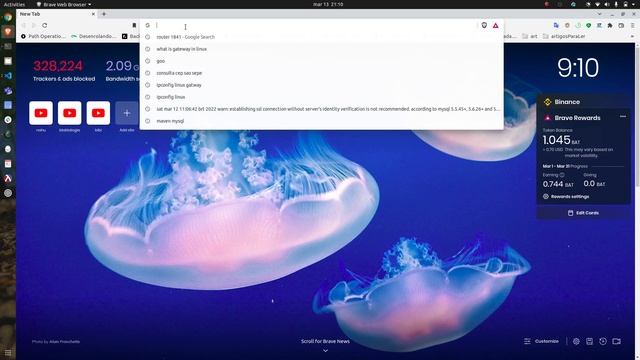
Task: Select suggestion 'consulta cep sao sepe'
Action: [322, 73]
